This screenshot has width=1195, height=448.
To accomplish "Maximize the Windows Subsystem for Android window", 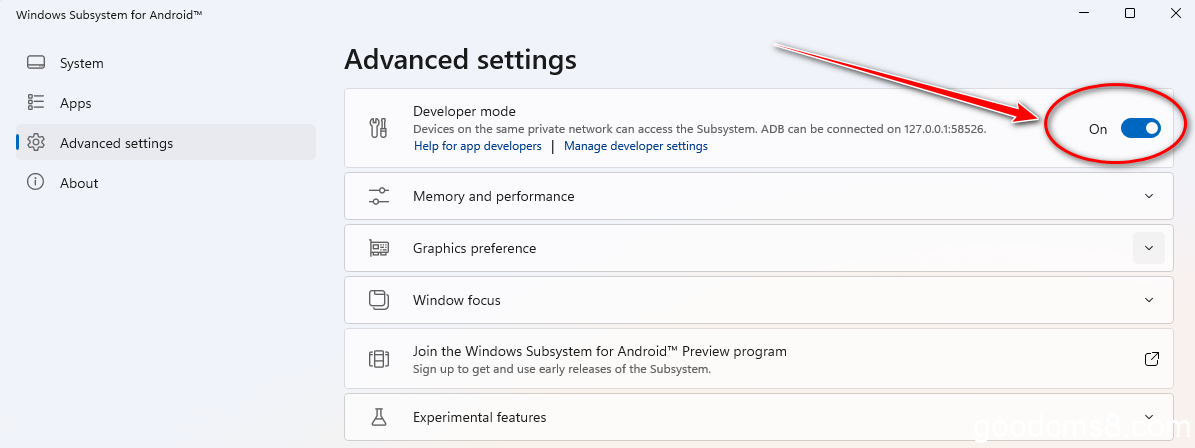I will pyautogui.click(x=1130, y=13).
